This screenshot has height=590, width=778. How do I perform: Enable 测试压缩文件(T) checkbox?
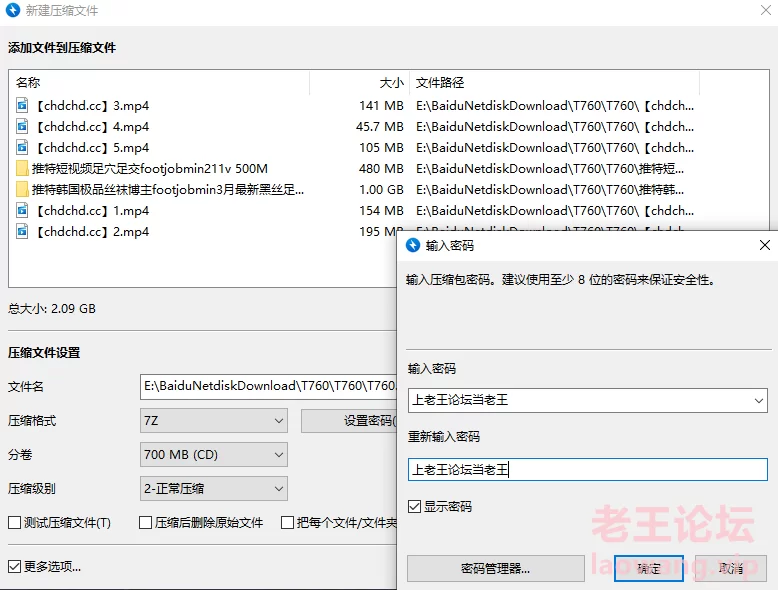pyautogui.click(x=14, y=523)
